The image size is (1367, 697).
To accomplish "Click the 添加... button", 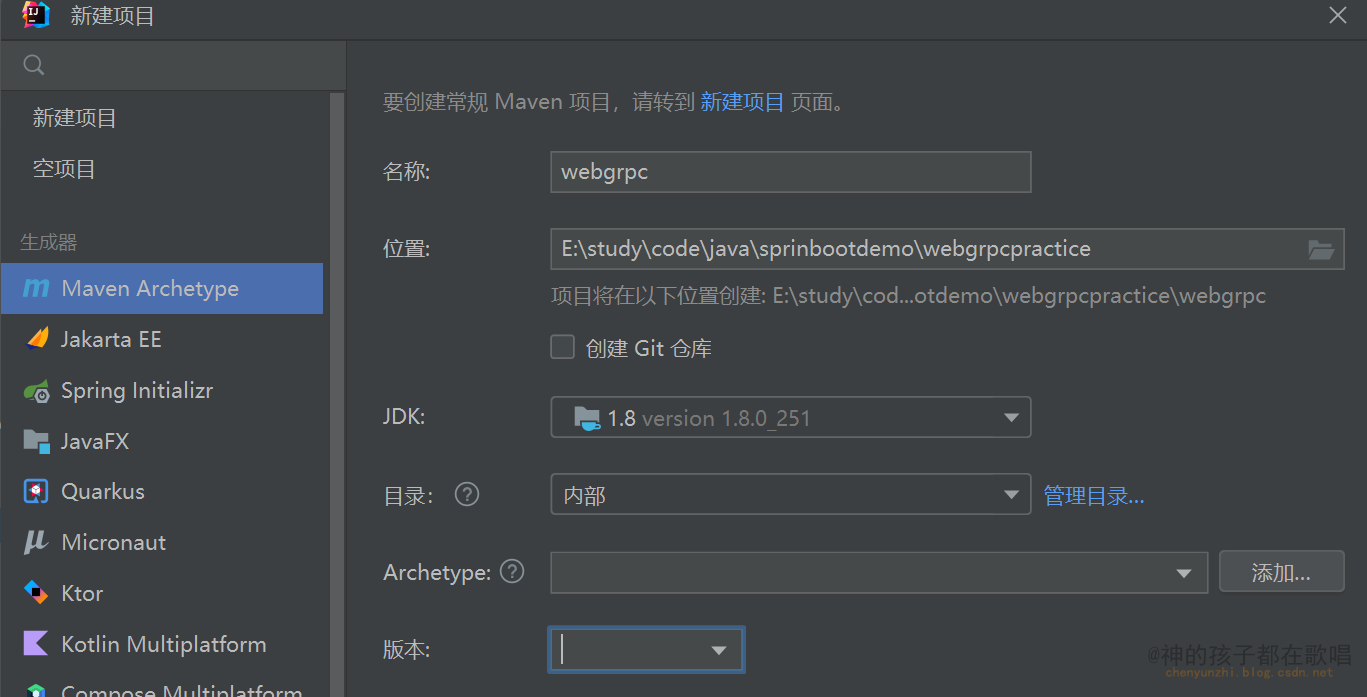I will [x=1281, y=572].
